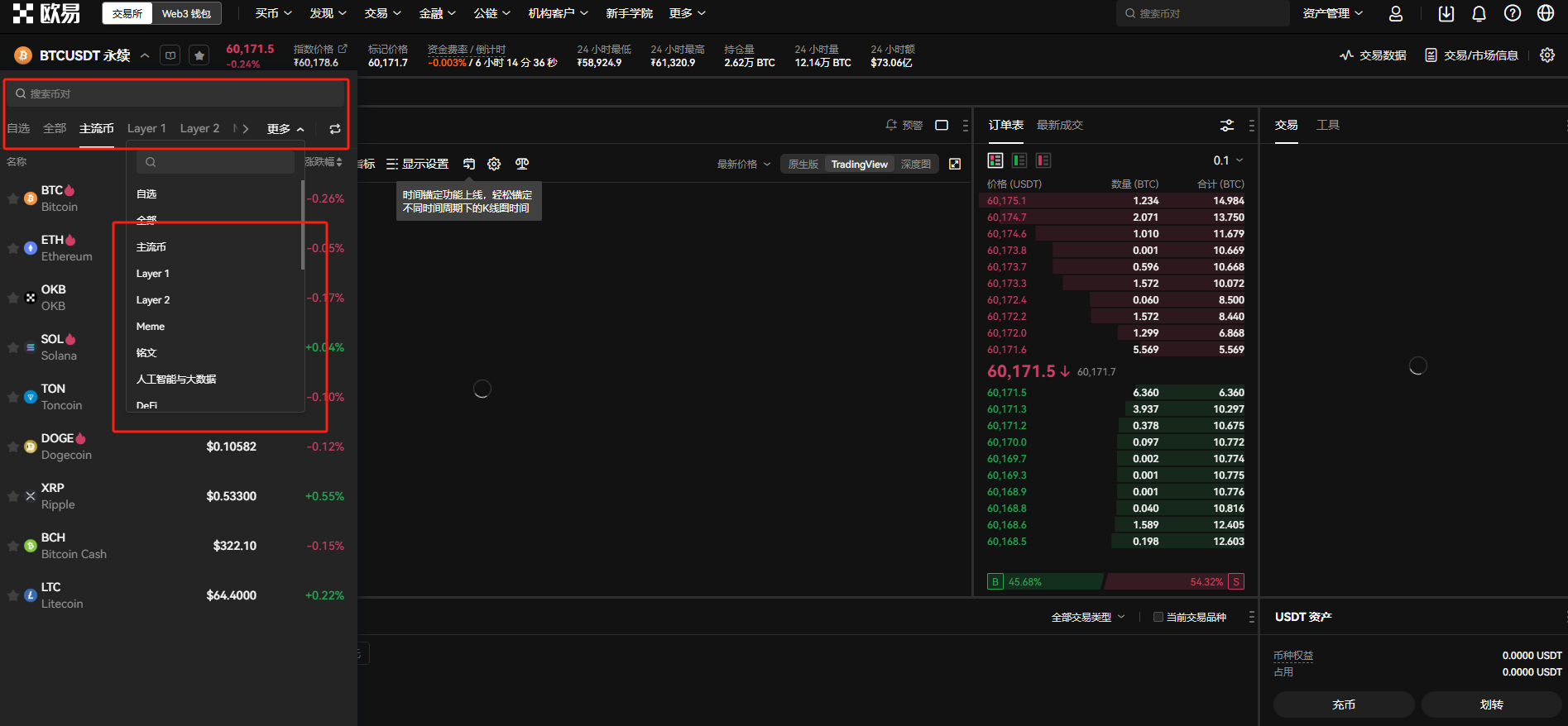This screenshot has width=1568, height=726.
Task: Star the BCH Bitcoin Cash row
Action: tap(13, 546)
